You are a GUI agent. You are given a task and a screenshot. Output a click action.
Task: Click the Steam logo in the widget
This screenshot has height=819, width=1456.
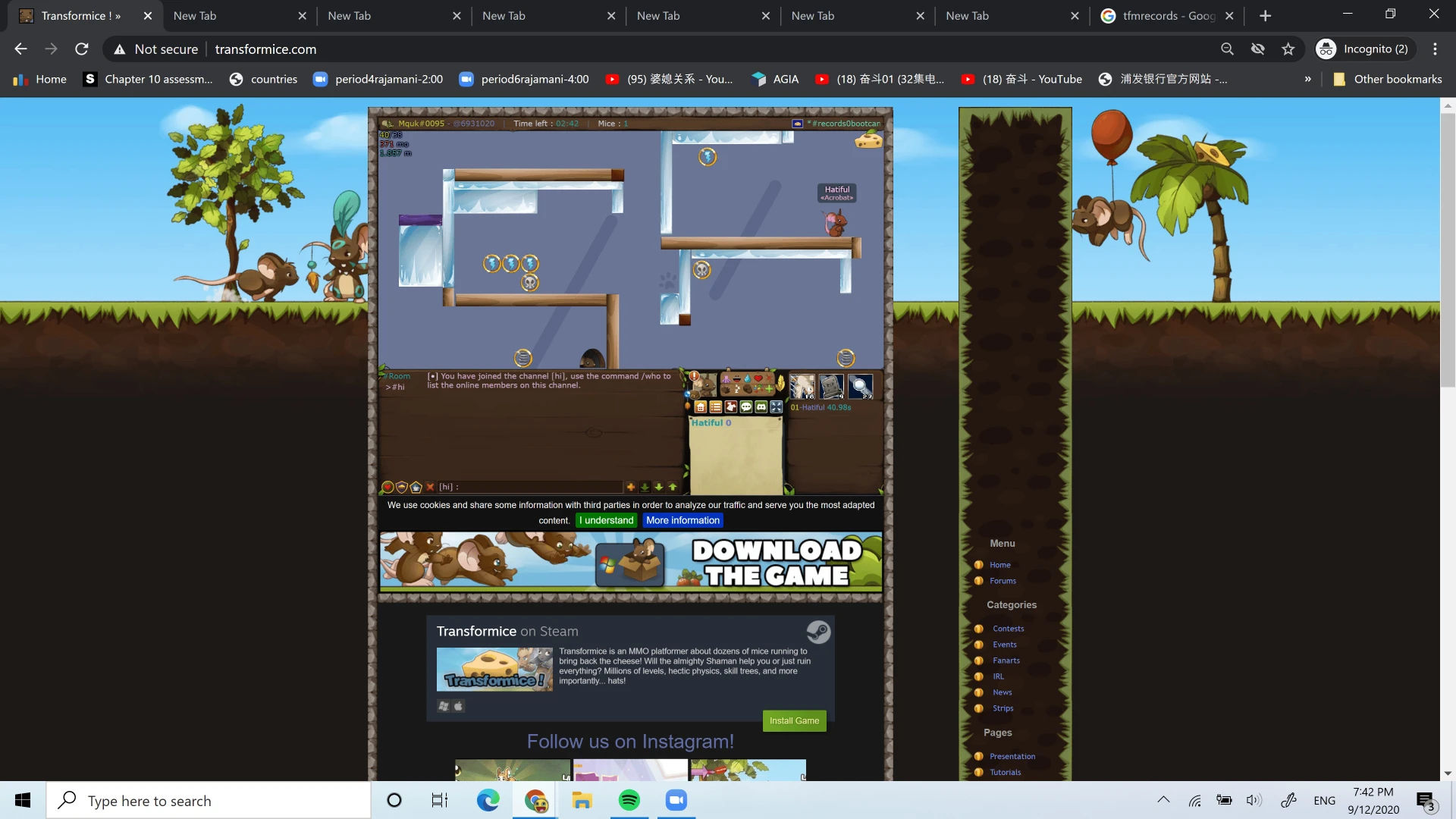pos(818,632)
